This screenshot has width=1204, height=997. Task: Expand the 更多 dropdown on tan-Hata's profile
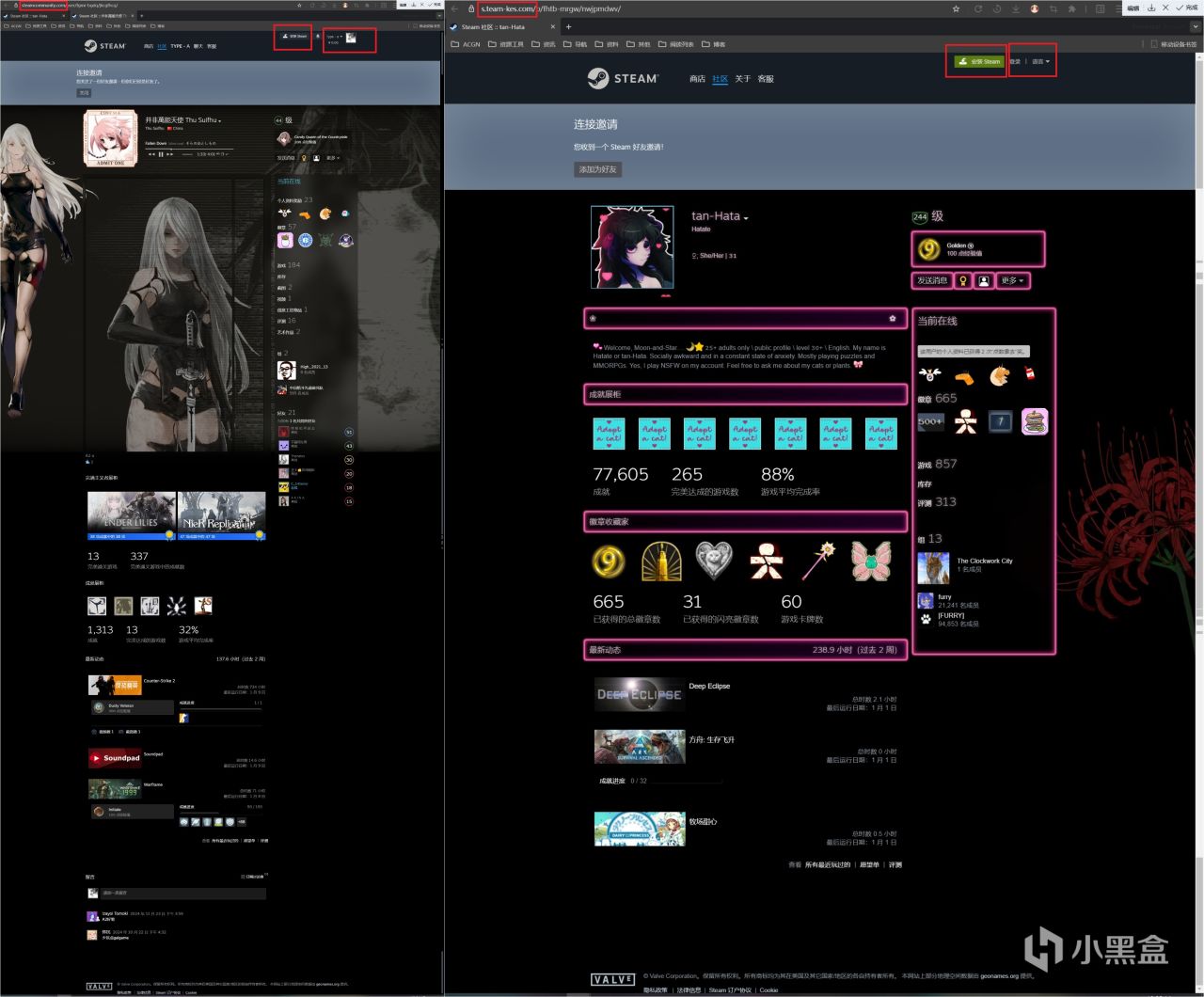coord(1012,280)
